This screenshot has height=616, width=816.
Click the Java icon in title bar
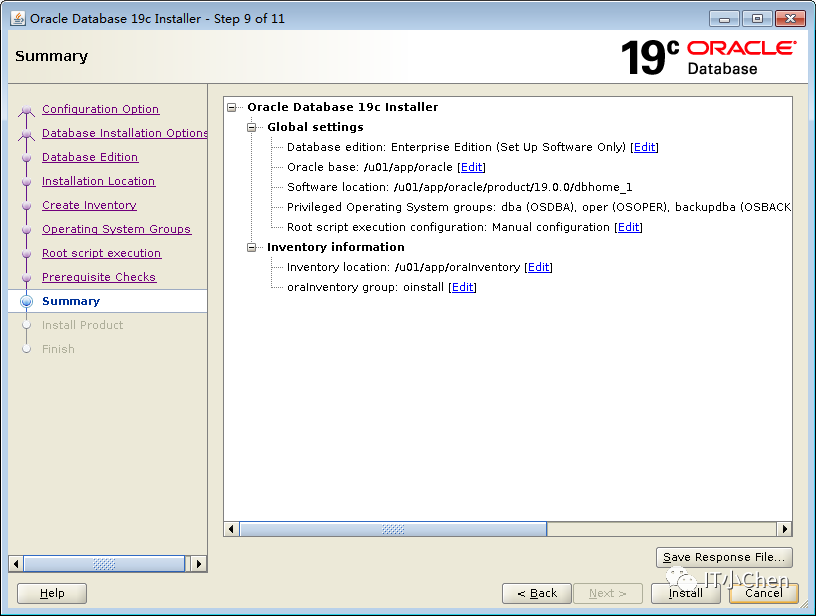(x=18, y=18)
